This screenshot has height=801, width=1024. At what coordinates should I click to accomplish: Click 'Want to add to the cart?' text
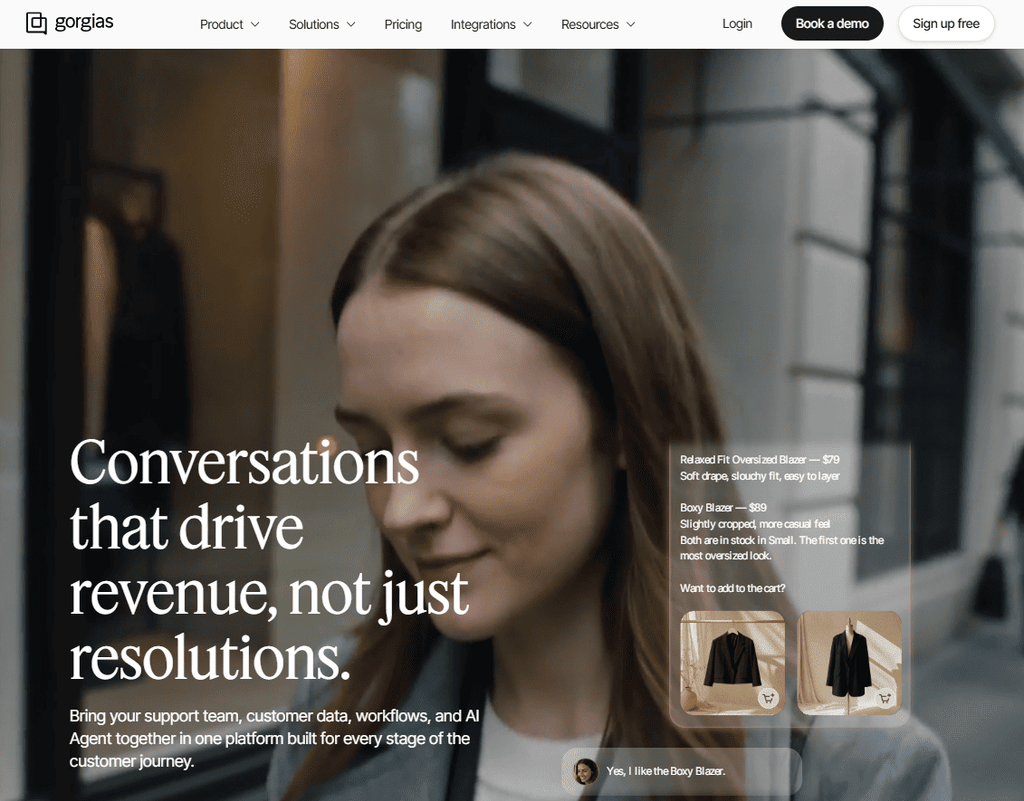tap(732, 588)
